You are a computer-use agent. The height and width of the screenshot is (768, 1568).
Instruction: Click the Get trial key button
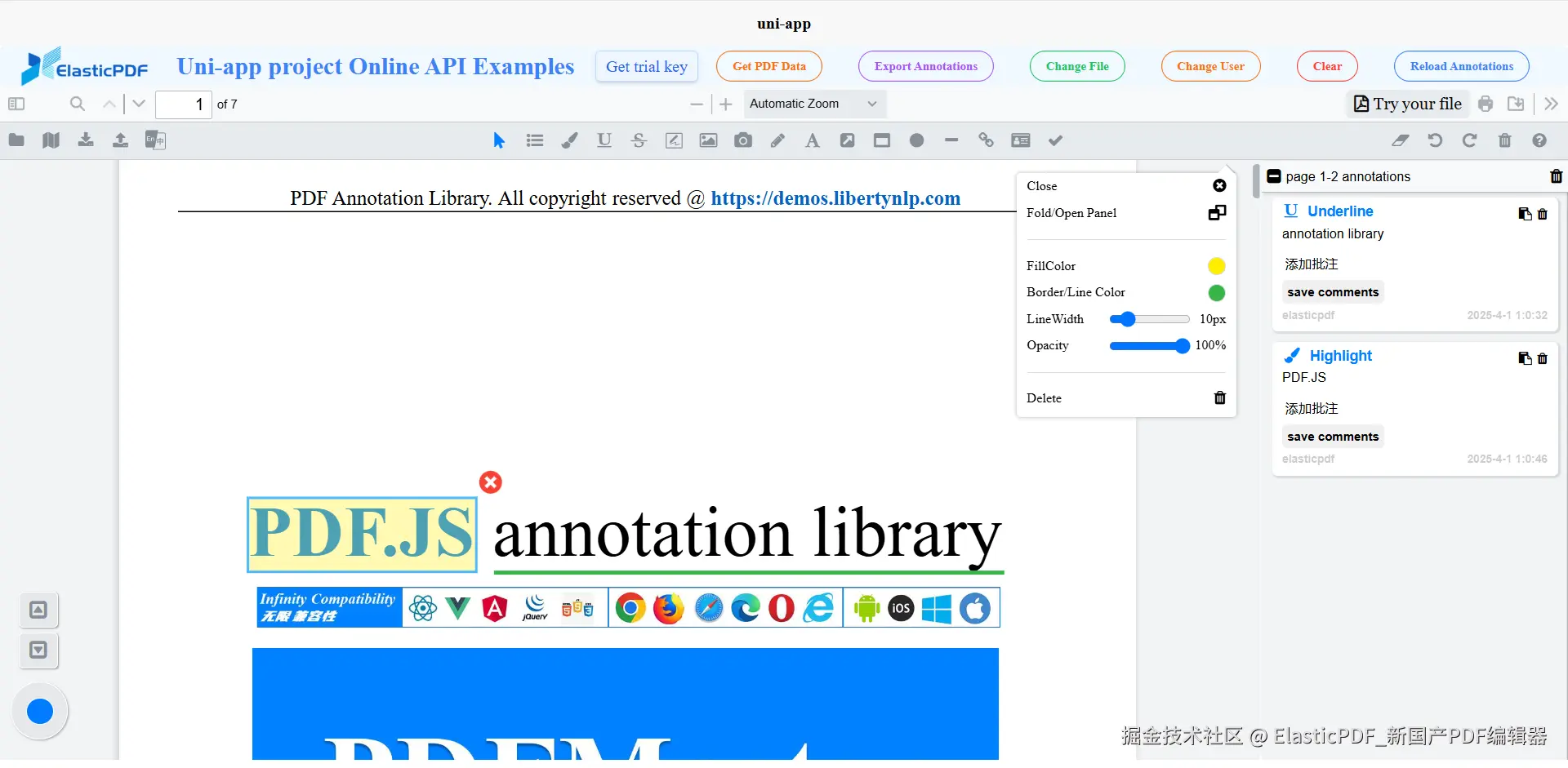[647, 67]
